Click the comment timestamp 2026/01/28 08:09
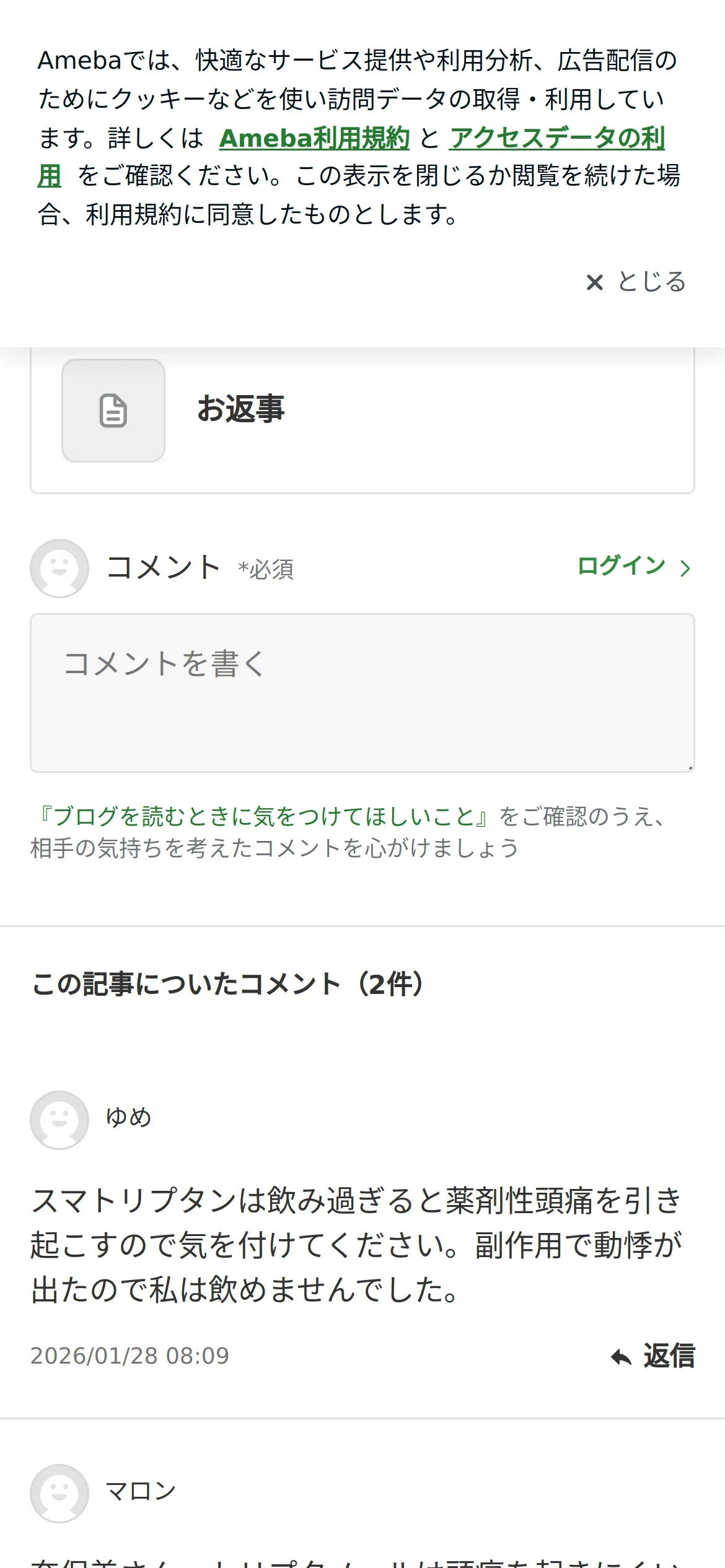Screen dimensions: 725x1568 [130, 1356]
